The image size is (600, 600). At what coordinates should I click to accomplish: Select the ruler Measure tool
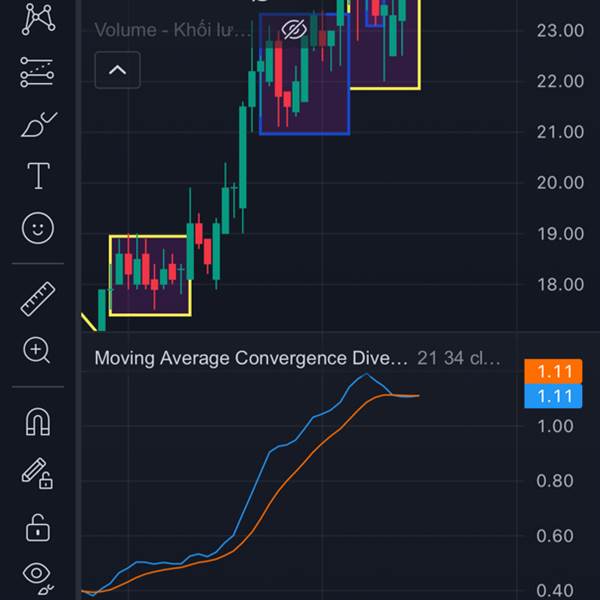[38, 299]
